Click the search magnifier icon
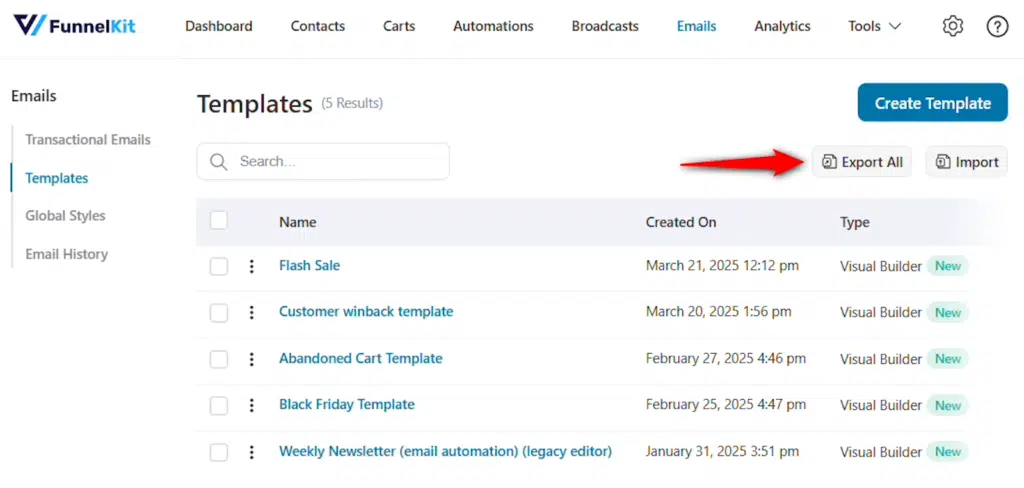Screen dimensions: 1024x488 pos(218,161)
